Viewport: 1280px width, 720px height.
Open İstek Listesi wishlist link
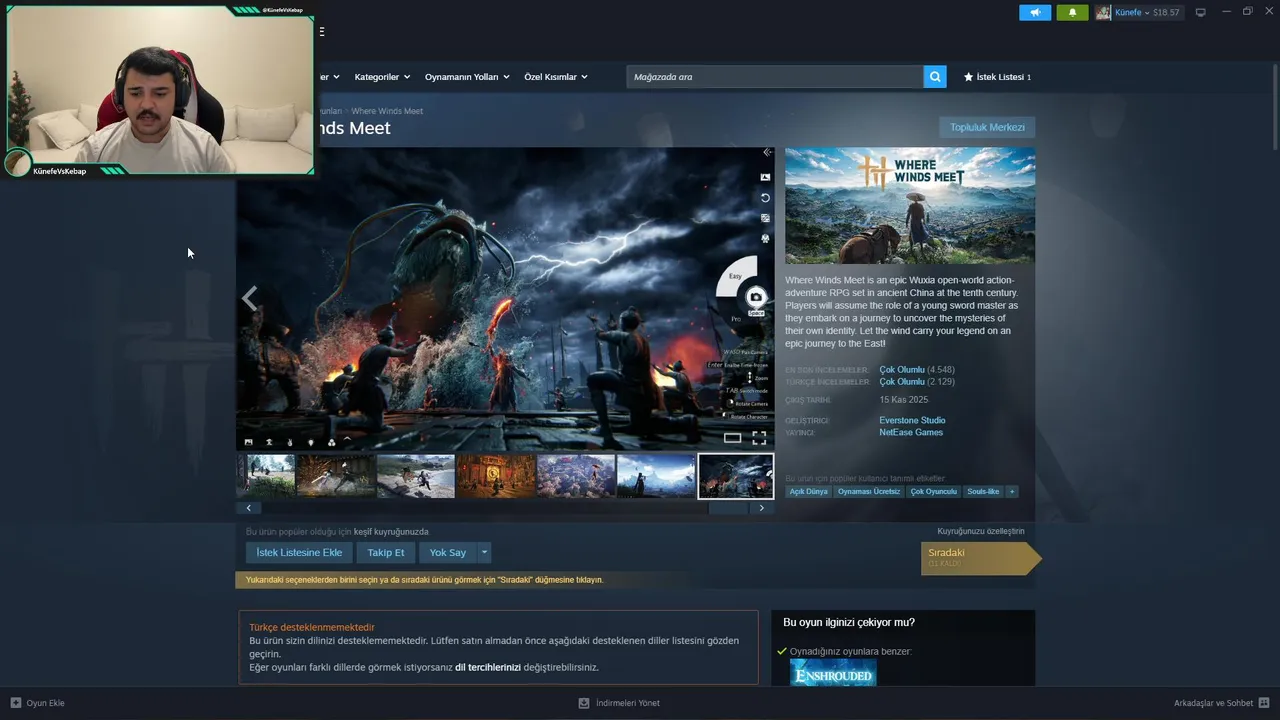coord(997,77)
